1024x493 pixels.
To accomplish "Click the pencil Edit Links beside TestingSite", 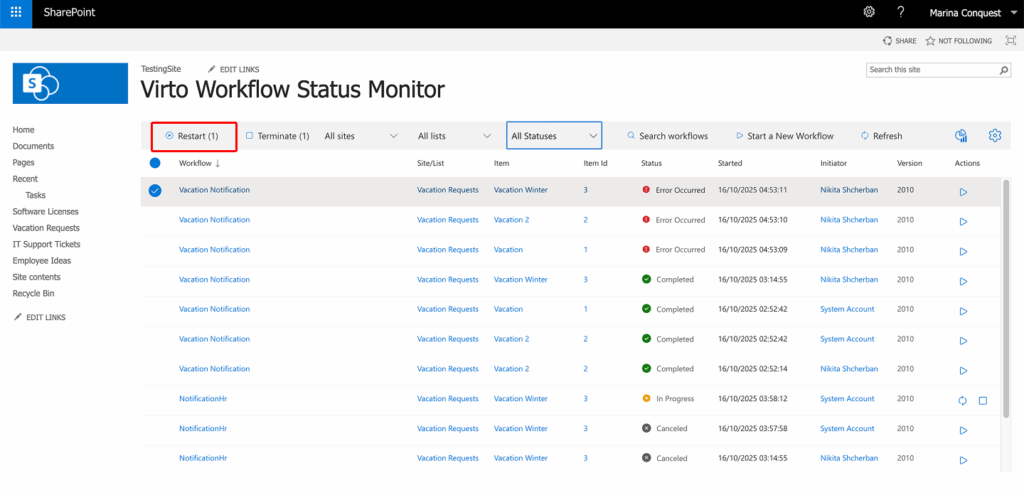I will click(233, 69).
